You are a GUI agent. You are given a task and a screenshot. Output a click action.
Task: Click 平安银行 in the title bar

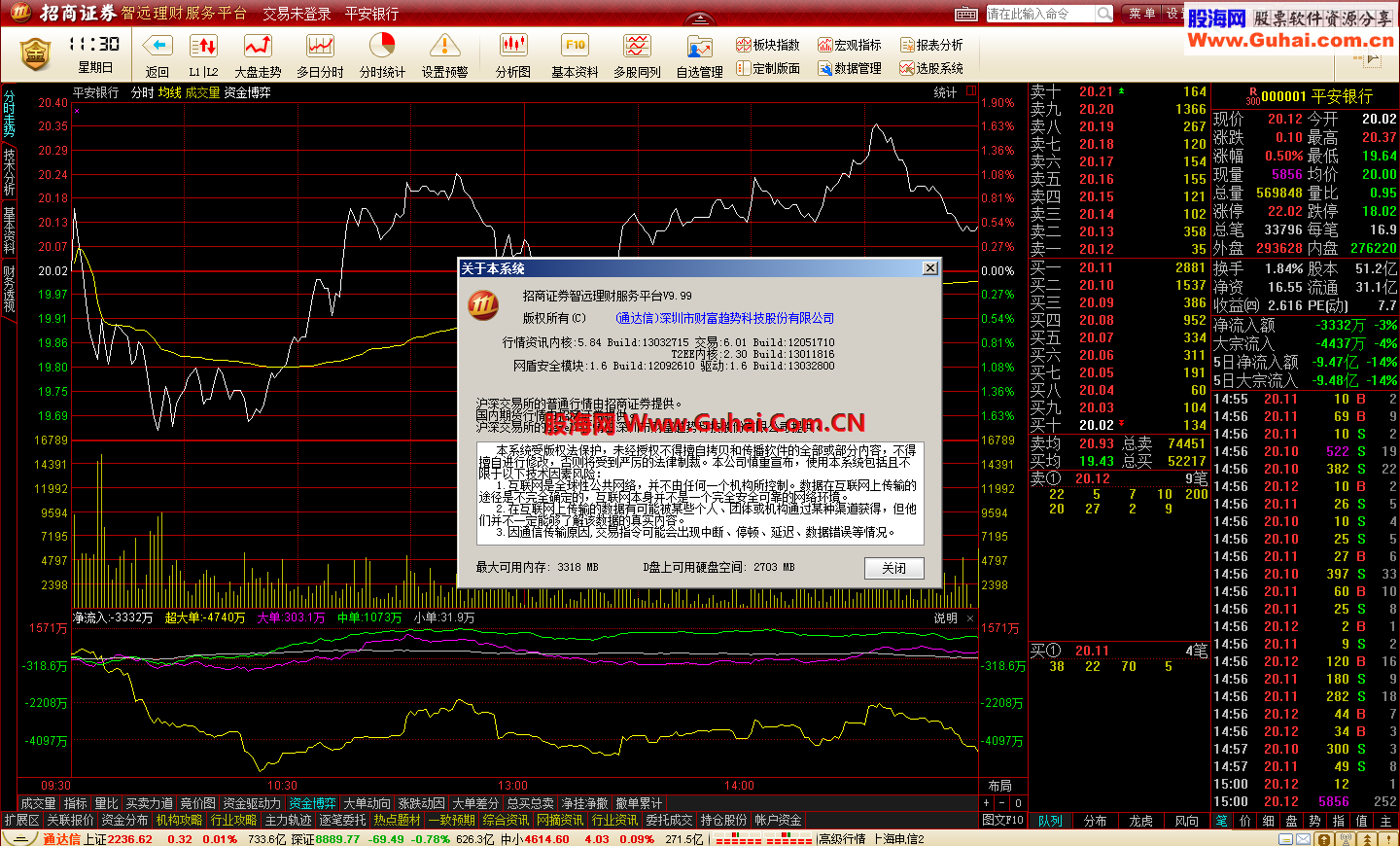[371, 14]
